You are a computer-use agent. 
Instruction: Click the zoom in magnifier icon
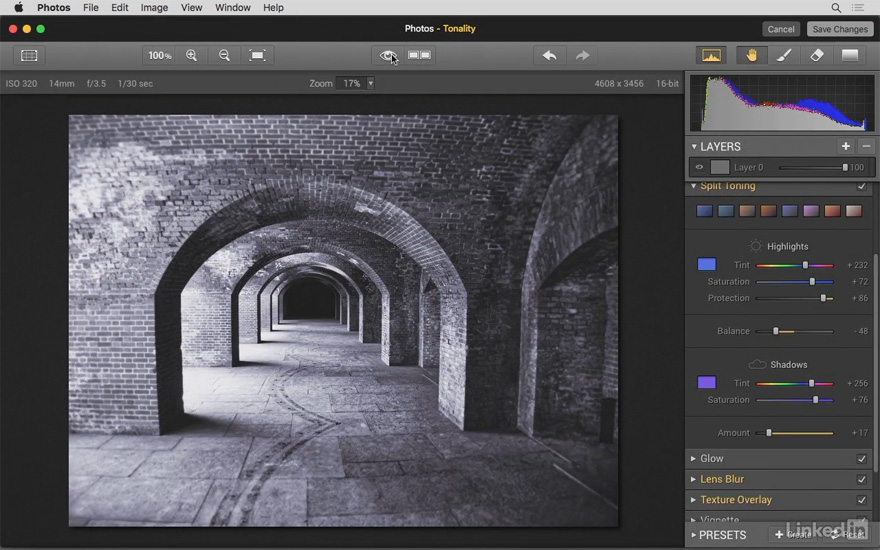191,55
